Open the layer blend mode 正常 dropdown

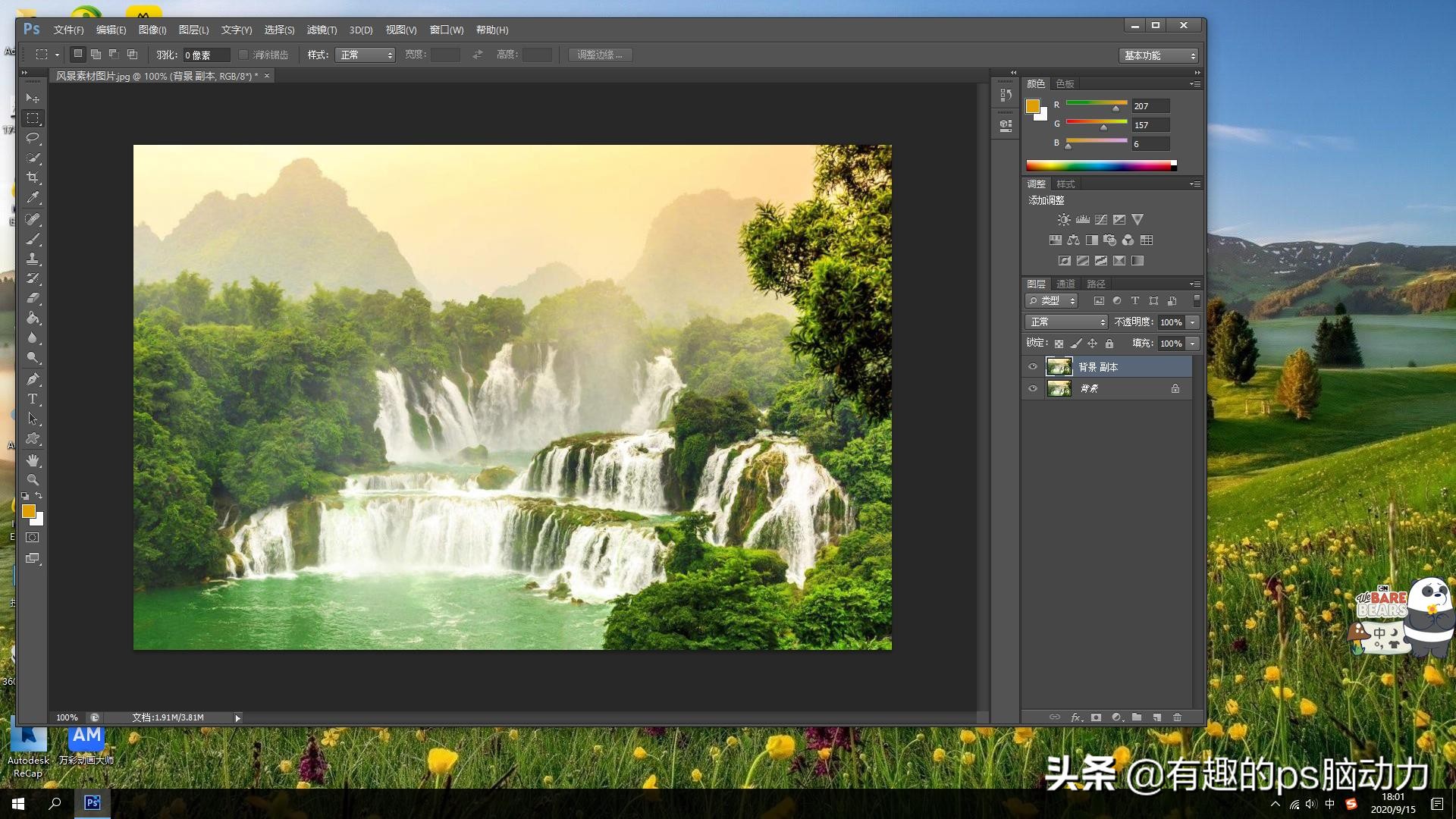[1066, 322]
